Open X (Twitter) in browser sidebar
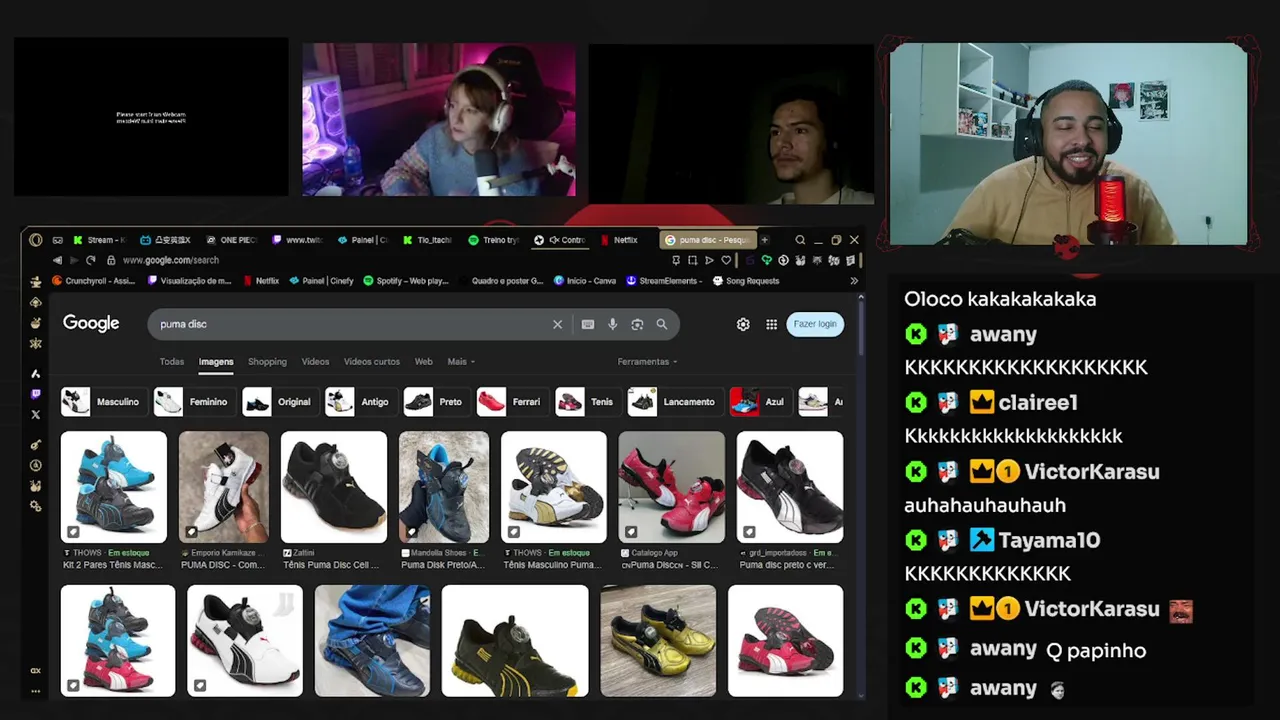Image resolution: width=1280 pixels, height=720 pixels. (36, 414)
